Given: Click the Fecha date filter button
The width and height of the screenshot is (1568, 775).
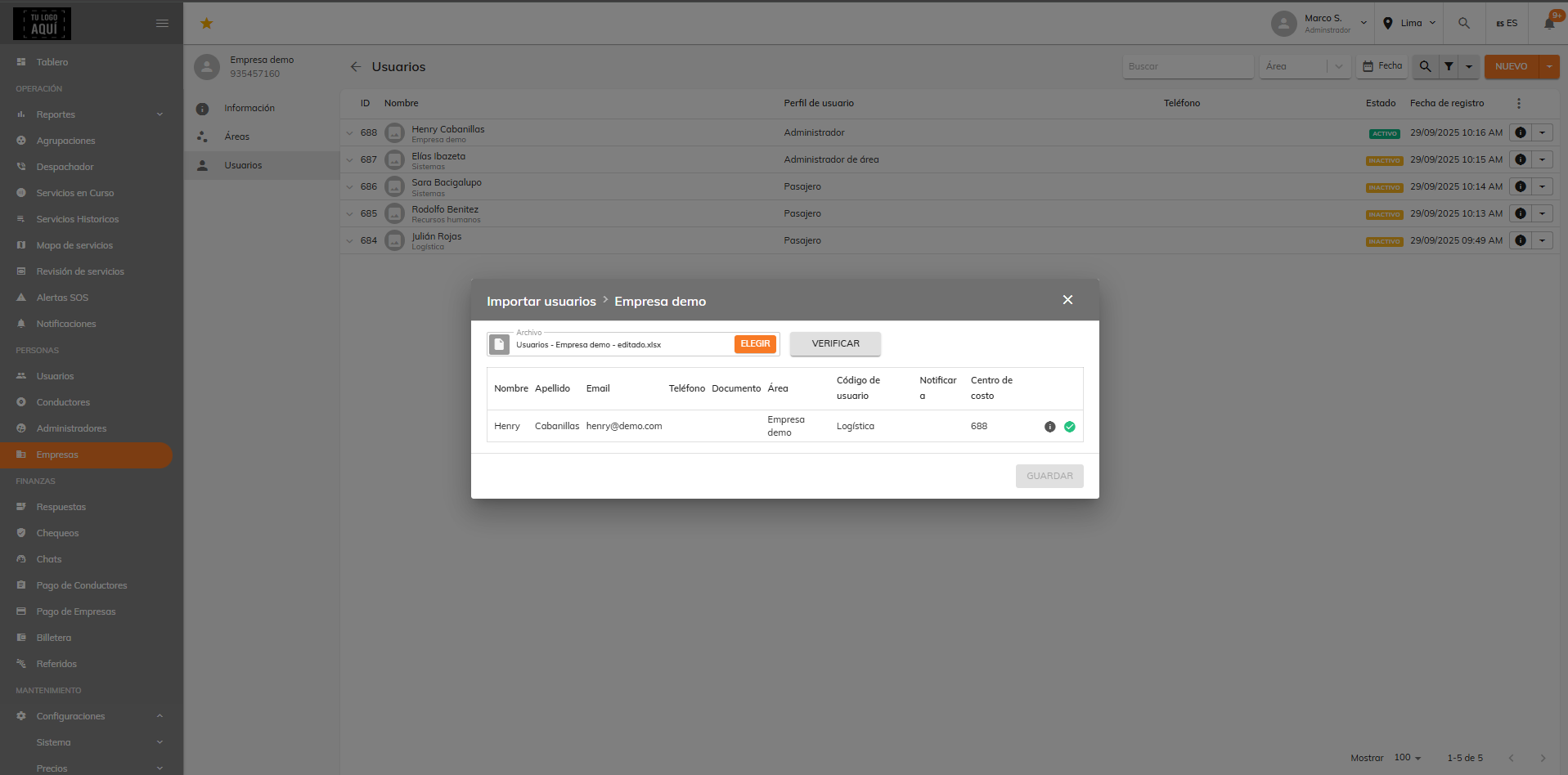Looking at the screenshot, I should 1382,66.
